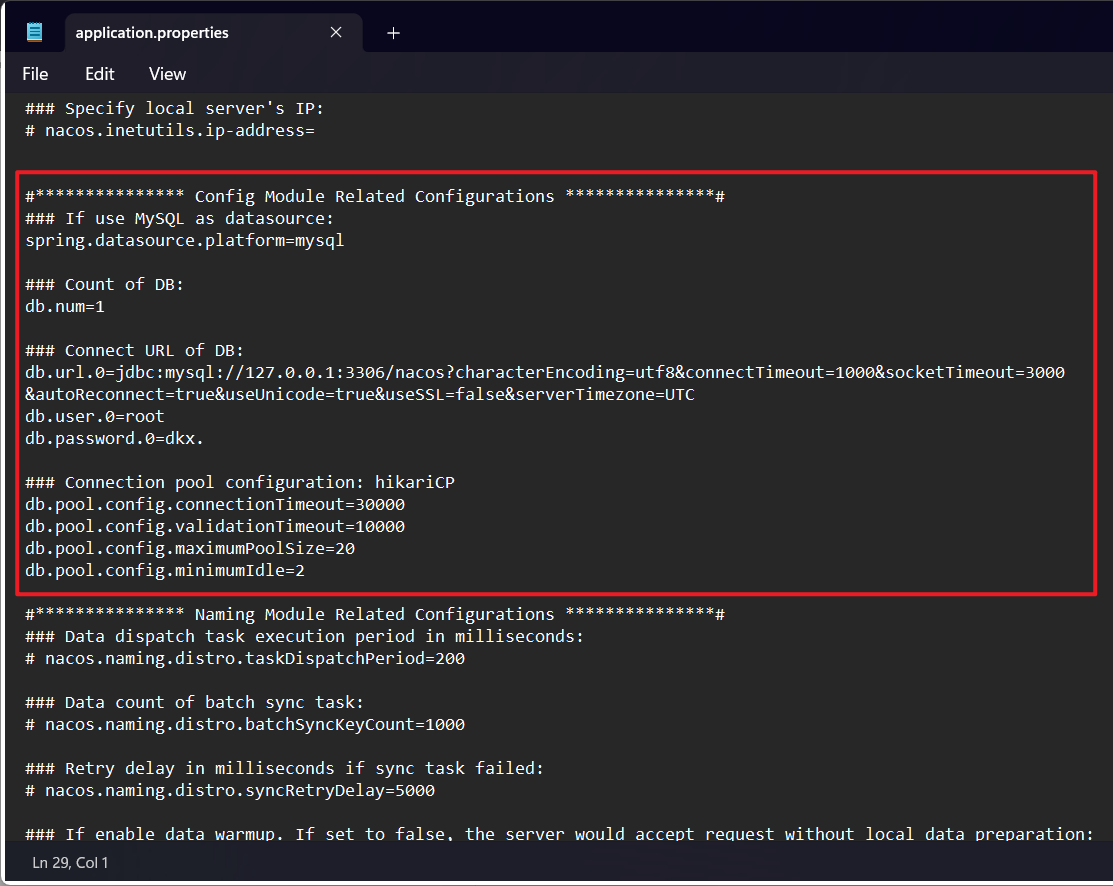Click the line db.pool.config.minimumIdle=2
Viewport: 1113px width, 886px height.
pyautogui.click(x=165, y=571)
